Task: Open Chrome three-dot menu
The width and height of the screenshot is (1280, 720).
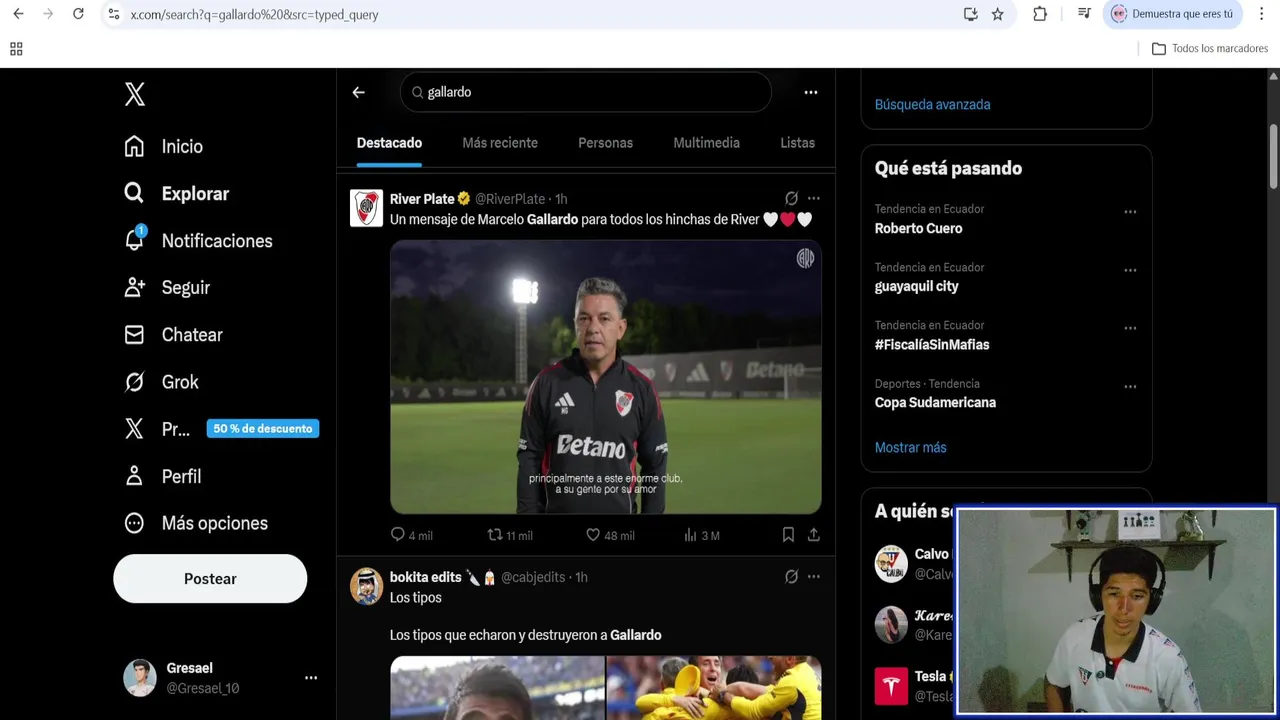Action: [1262, 14]
